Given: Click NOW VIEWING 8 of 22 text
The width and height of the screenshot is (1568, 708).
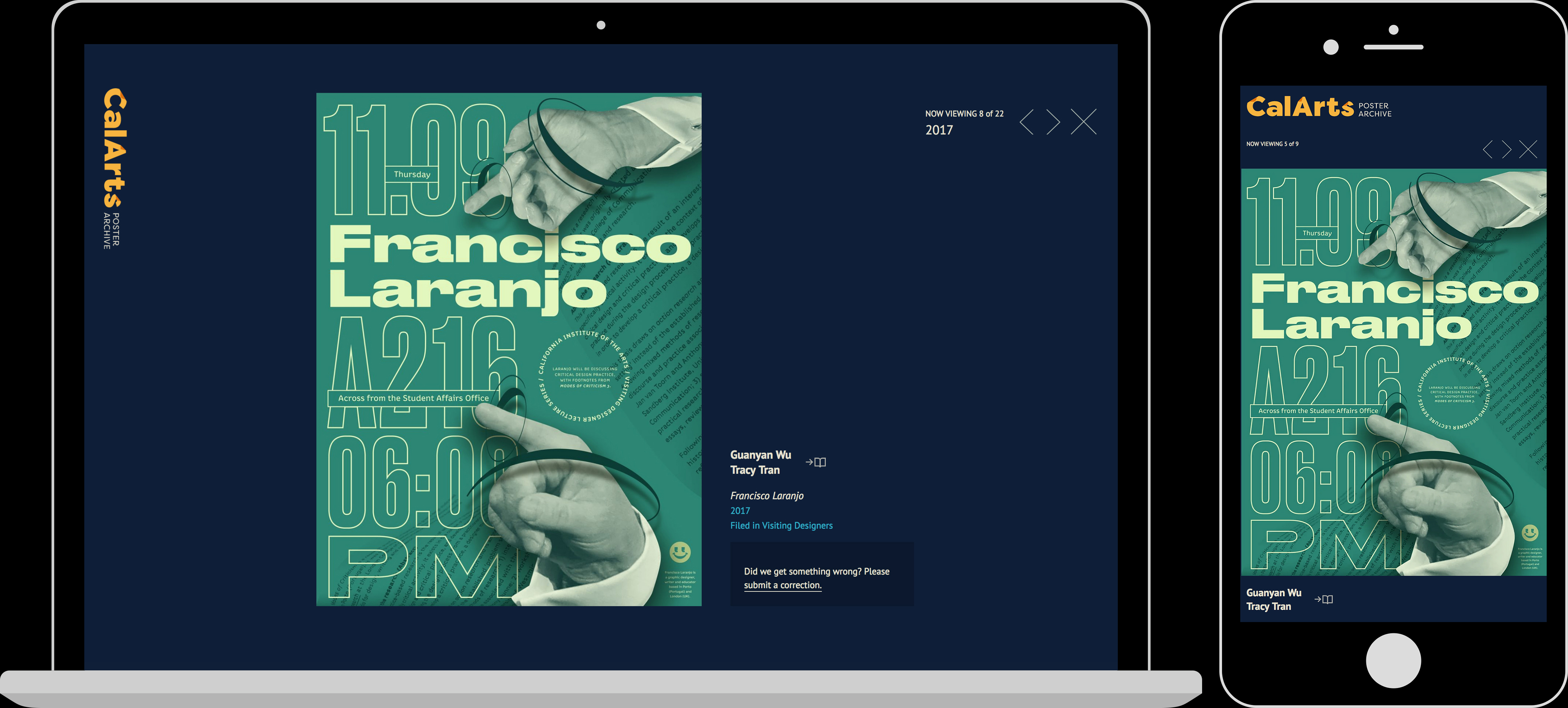Looking at the screenshot, I should (964, 114).
